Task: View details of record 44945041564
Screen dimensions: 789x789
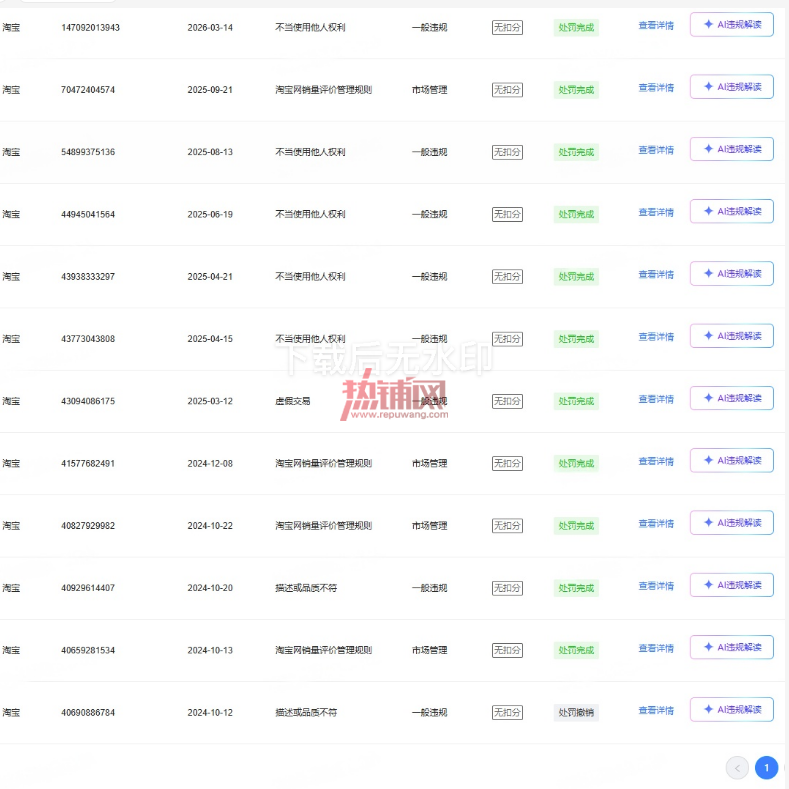Action: click(x=656, y=212)
